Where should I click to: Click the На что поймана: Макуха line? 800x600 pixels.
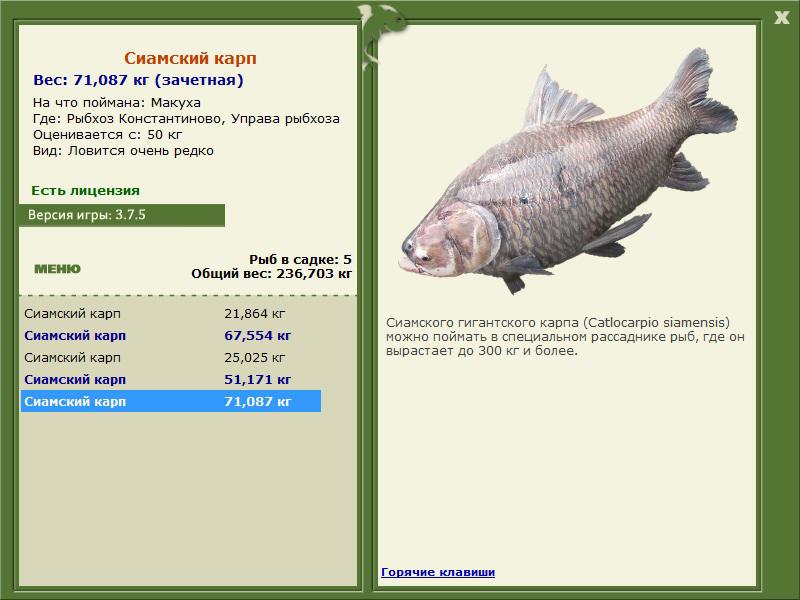point(117,103)
